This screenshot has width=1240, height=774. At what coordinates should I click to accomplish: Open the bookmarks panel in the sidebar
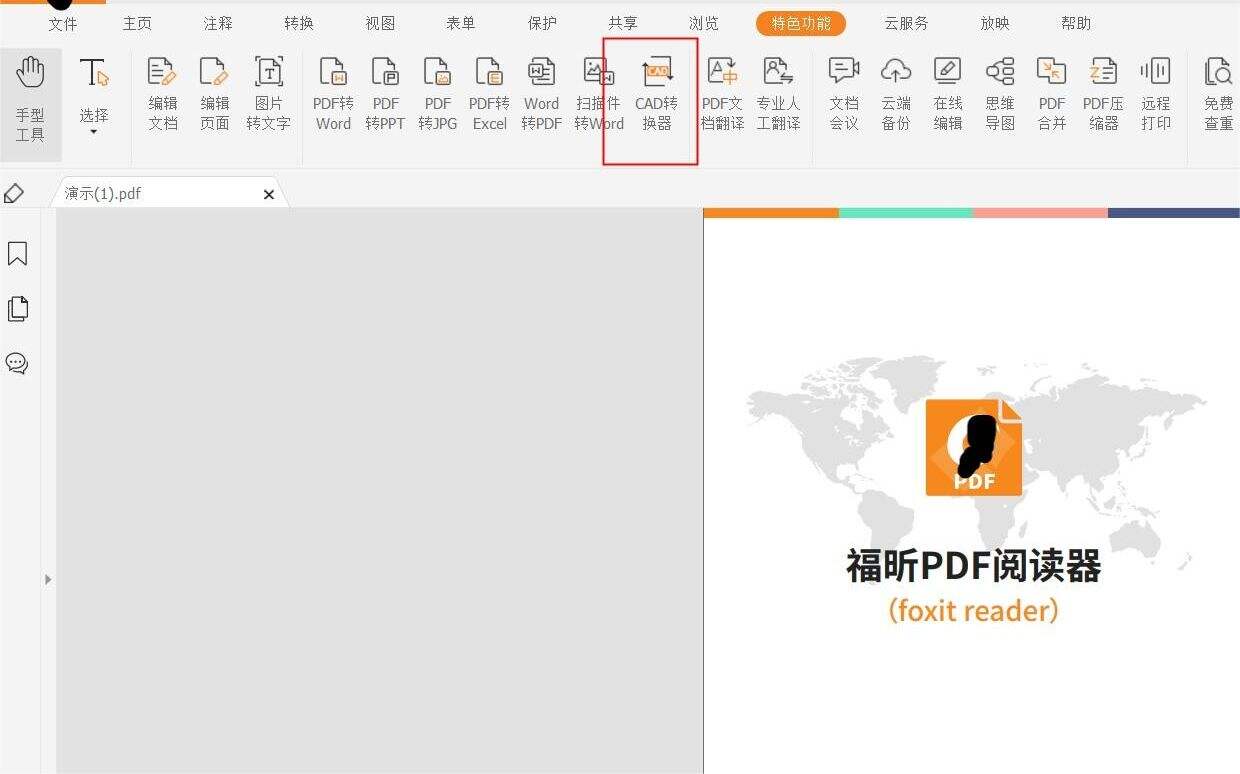coord(17,253)
